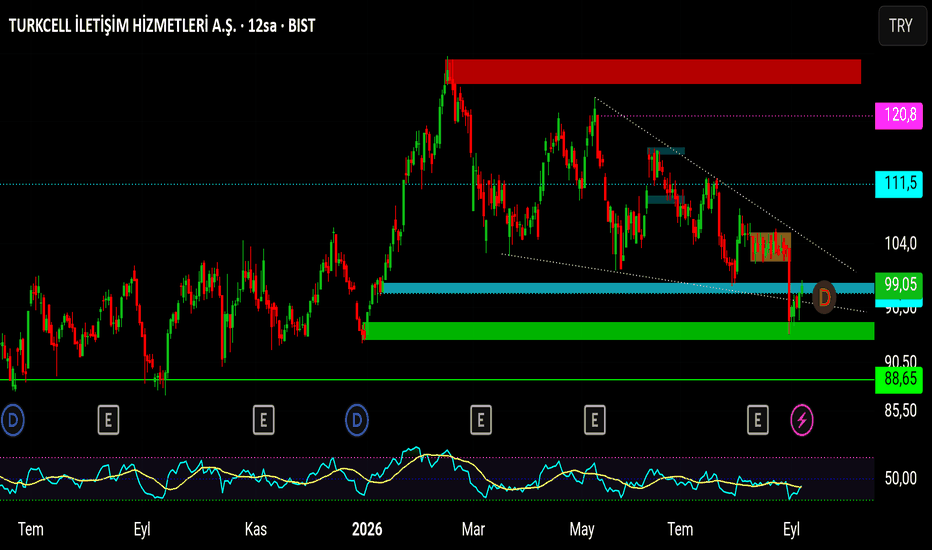Image resolution: width=932 pixels, height=550 pixels.
Task: Open the blue dividend D marker above 2026
Action: [x=357, y=420]
